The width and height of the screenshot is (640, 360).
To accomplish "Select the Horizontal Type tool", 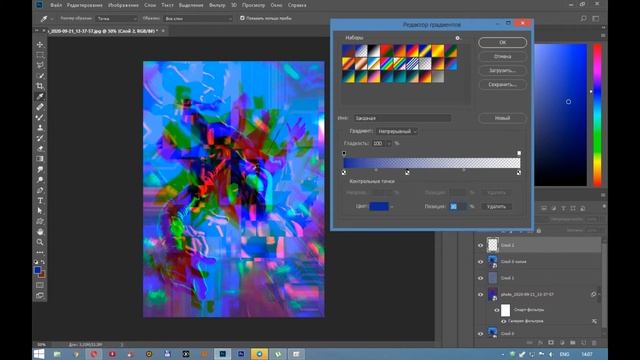I will pyautogui.click(x=40, y=200).
